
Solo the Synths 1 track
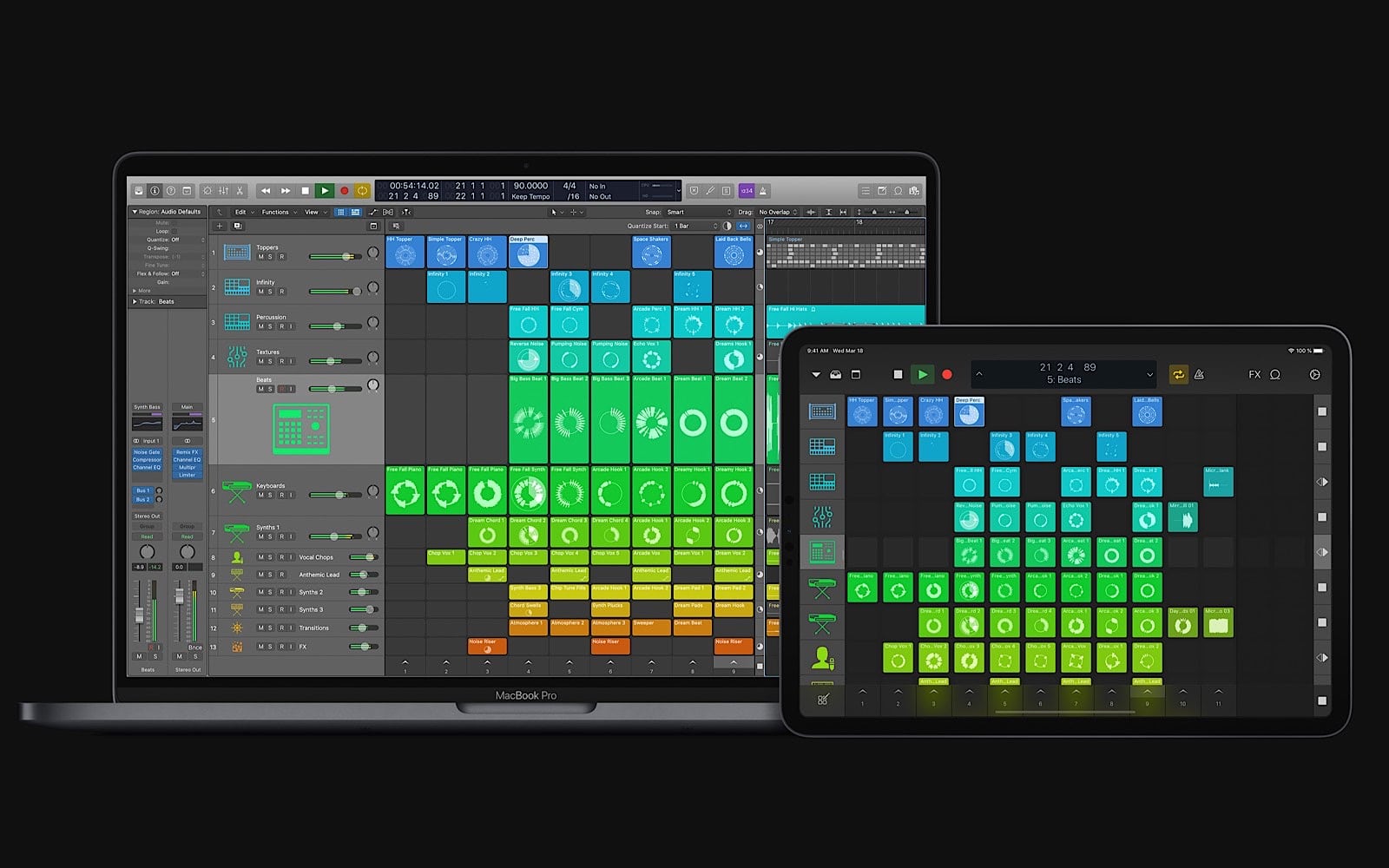270,536
